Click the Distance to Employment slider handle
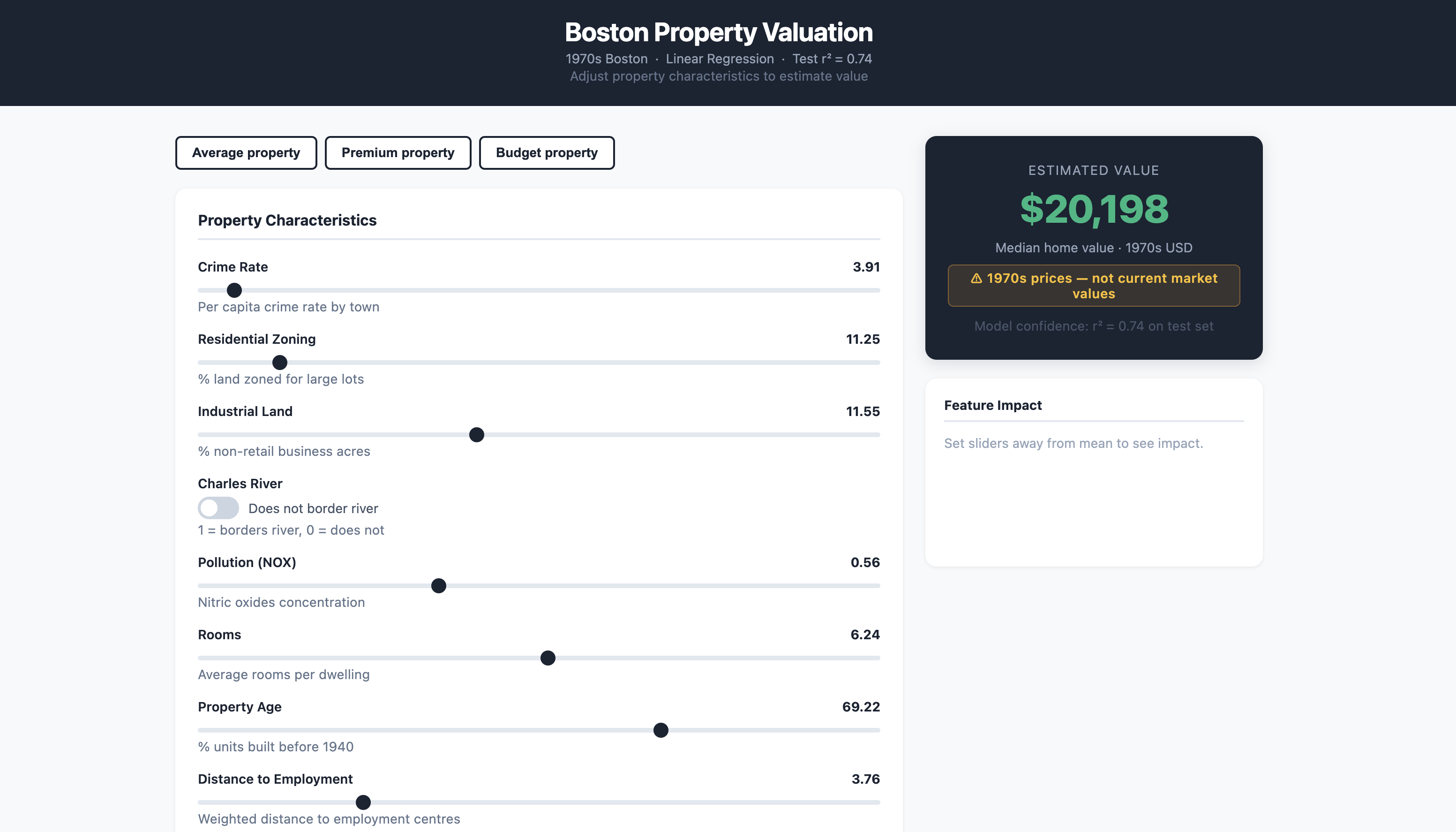Image resolution: width=1456 pixels, height=832 pixels. pos(363,802)
